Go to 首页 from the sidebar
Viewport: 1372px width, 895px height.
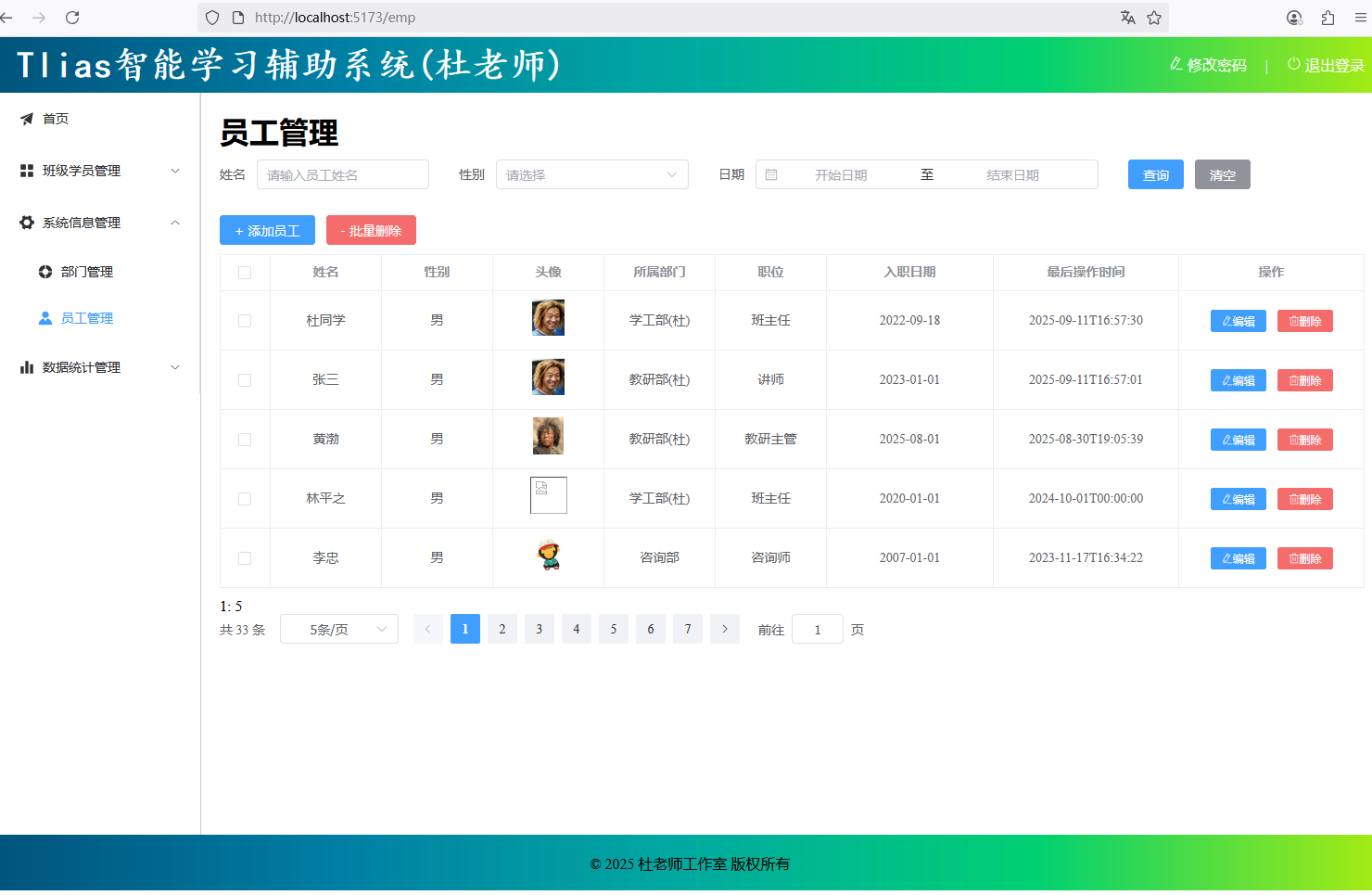tap(55, 119)
